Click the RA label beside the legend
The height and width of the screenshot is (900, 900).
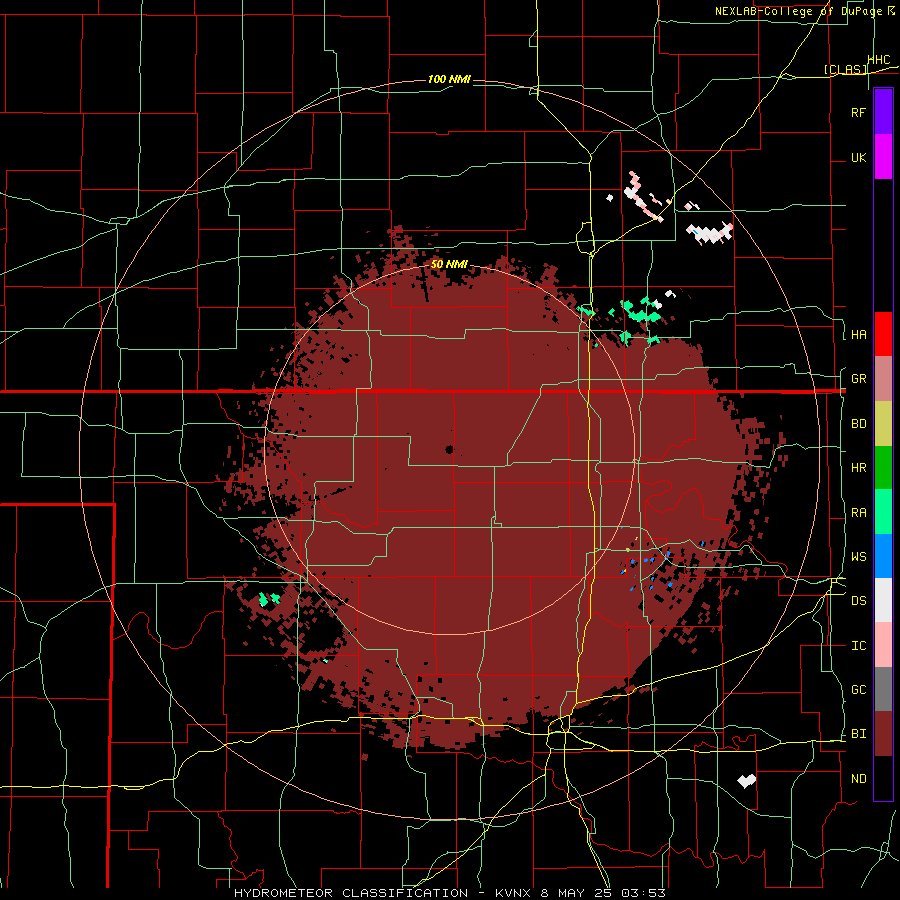click(x=858, y=513)
